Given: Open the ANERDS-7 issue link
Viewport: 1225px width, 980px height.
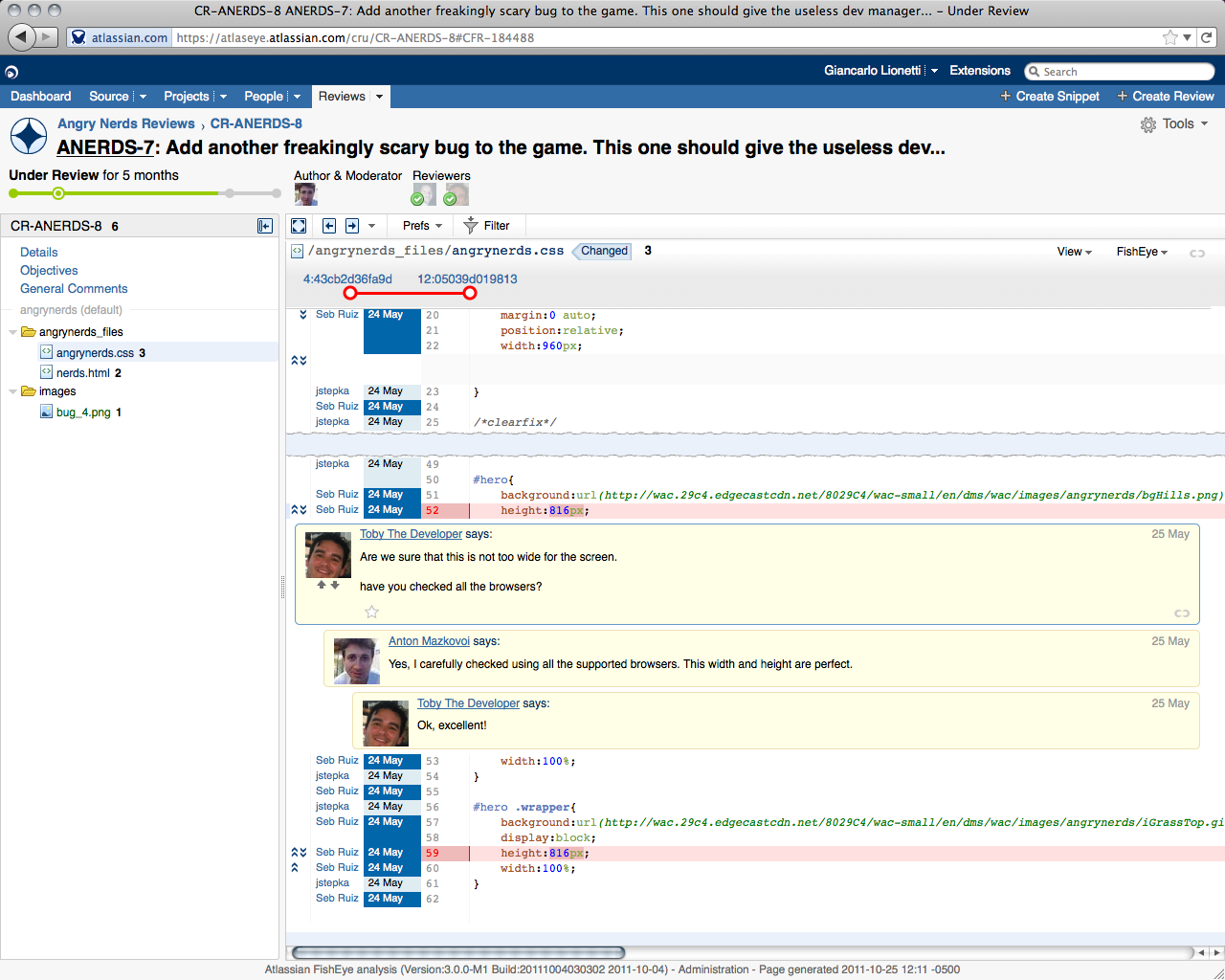Looking at the screenshot, I should click(105, 147).
